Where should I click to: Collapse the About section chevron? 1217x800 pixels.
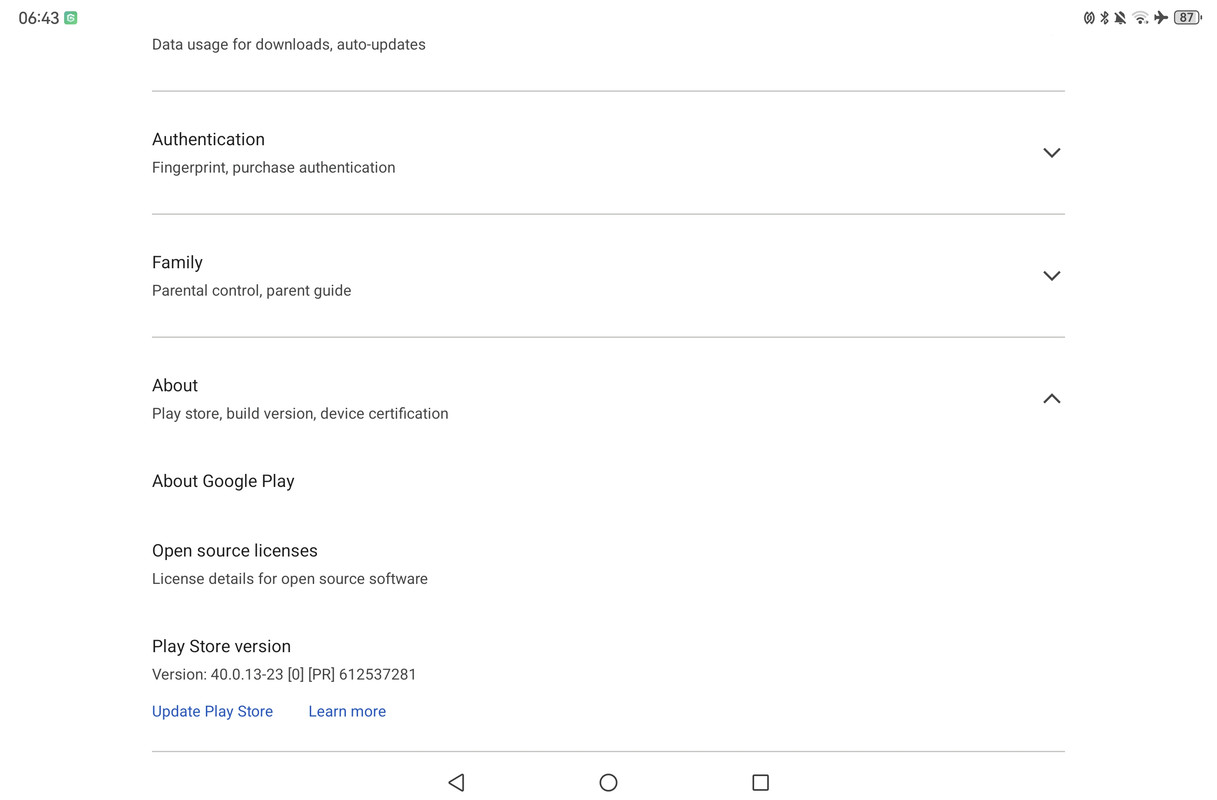point(1051,398)
